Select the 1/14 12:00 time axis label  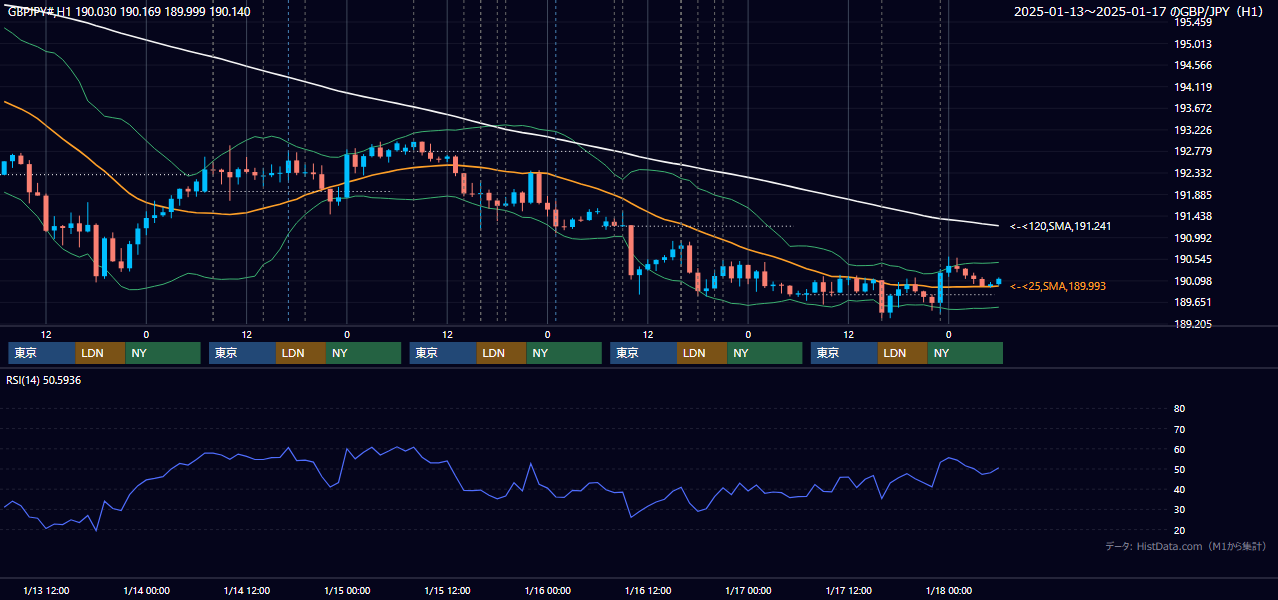click(x=246, y=590)
